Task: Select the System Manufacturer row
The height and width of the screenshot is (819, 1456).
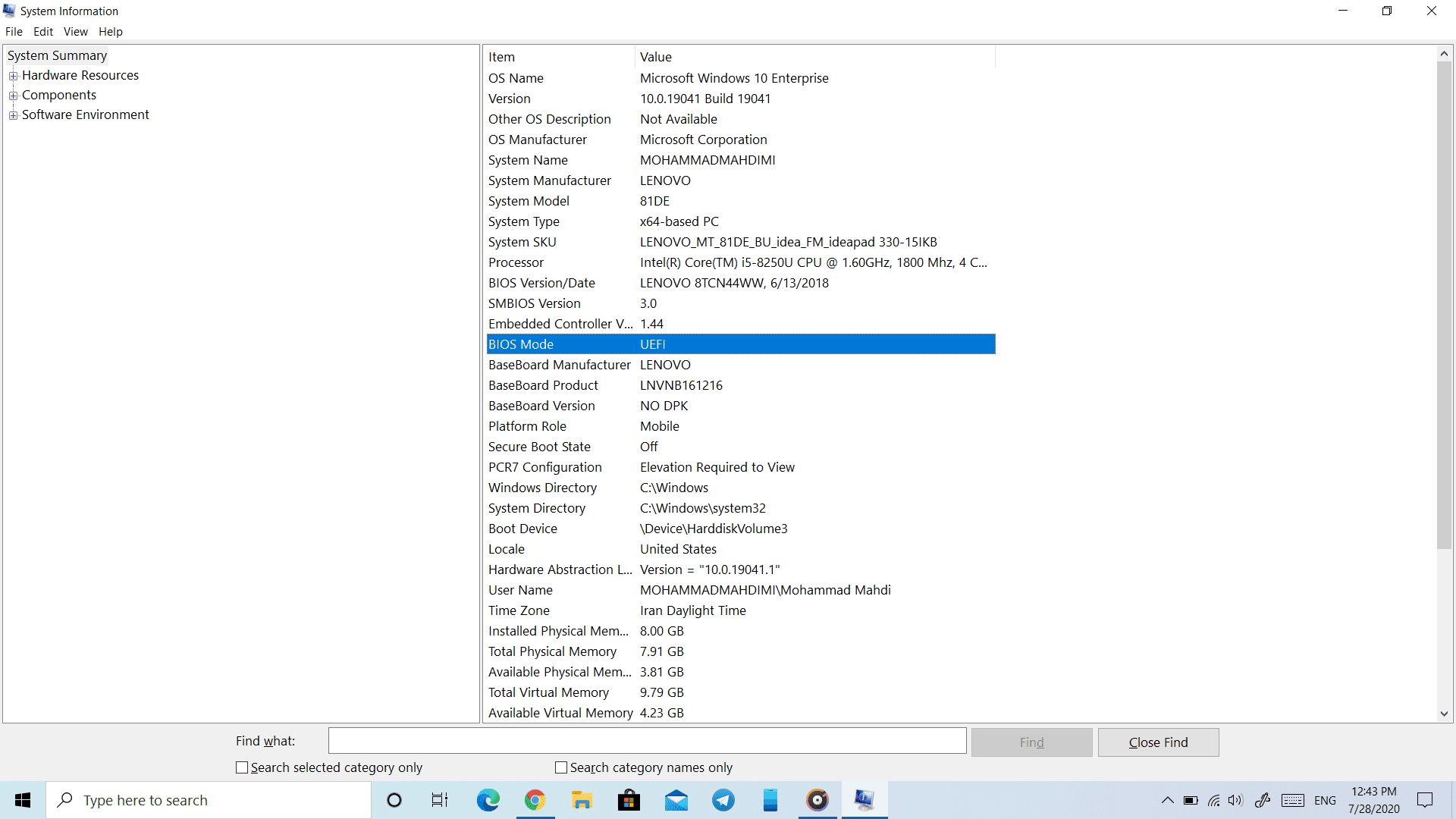Action: click(740, 180)
